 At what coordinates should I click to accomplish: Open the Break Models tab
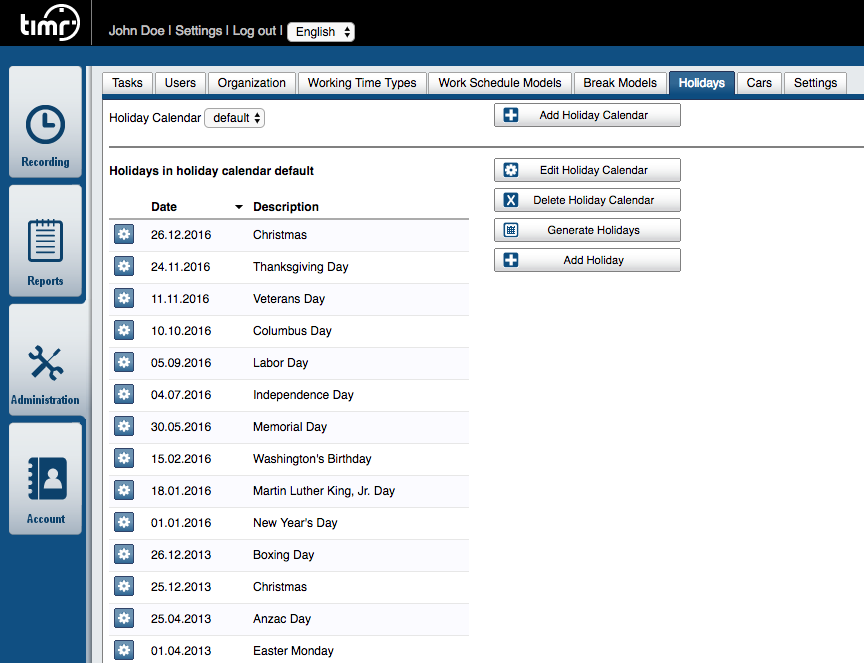(x=620, y=83)
